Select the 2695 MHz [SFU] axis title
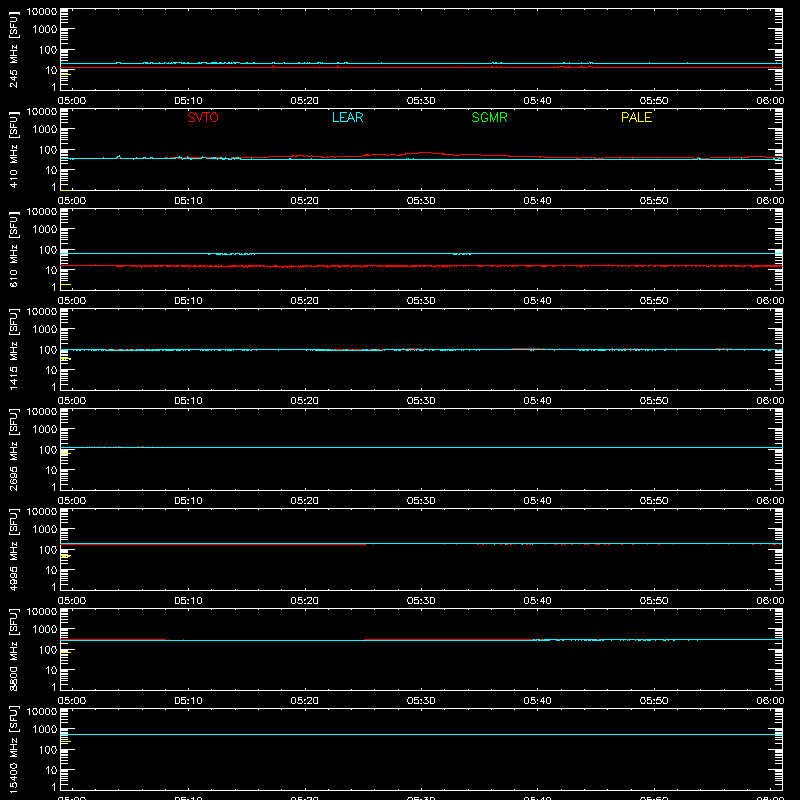 pos(13,449)
